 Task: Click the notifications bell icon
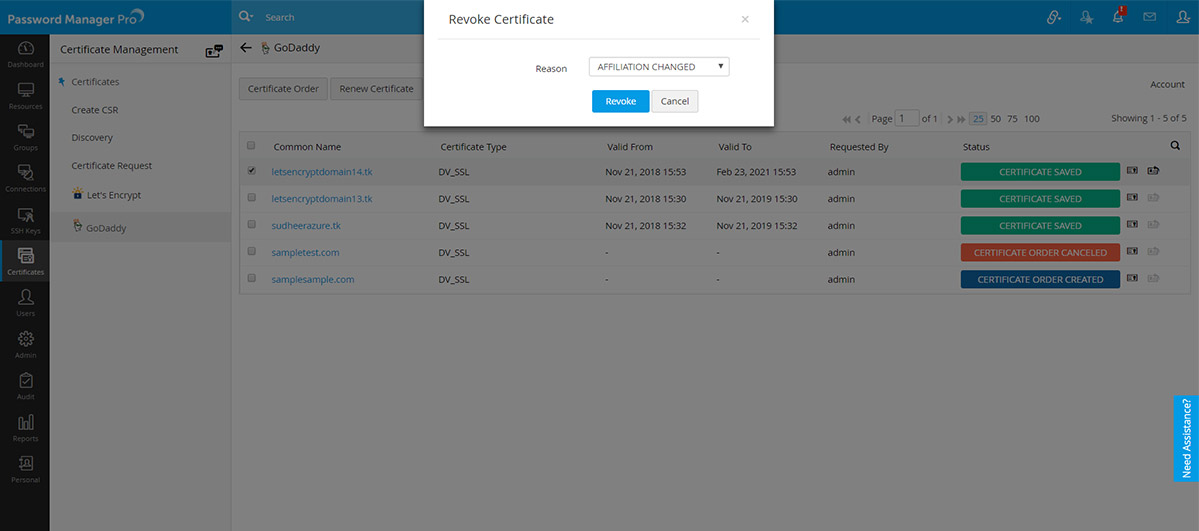[1117, 17]
